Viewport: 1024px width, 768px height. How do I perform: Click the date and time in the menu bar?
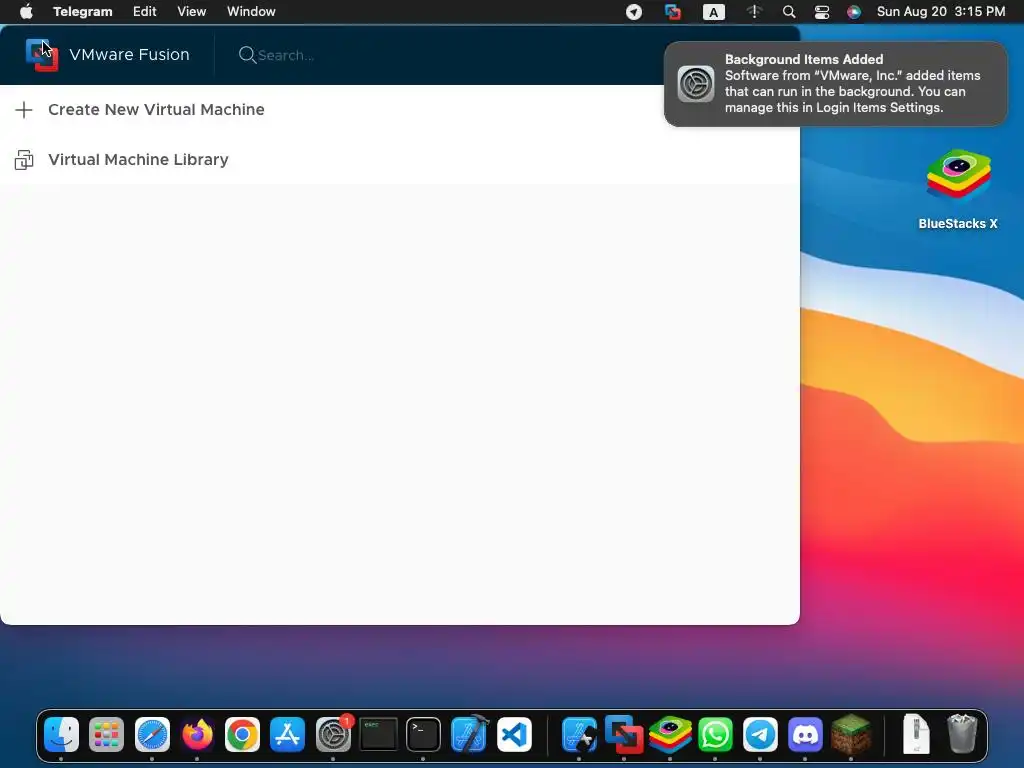tap(940, 12)
